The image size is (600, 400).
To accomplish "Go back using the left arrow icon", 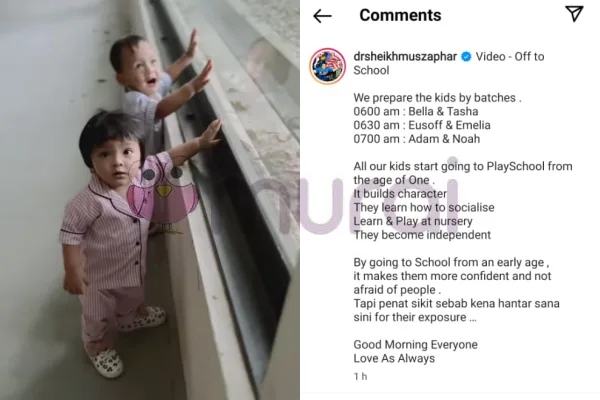I will tap(322, 16).
